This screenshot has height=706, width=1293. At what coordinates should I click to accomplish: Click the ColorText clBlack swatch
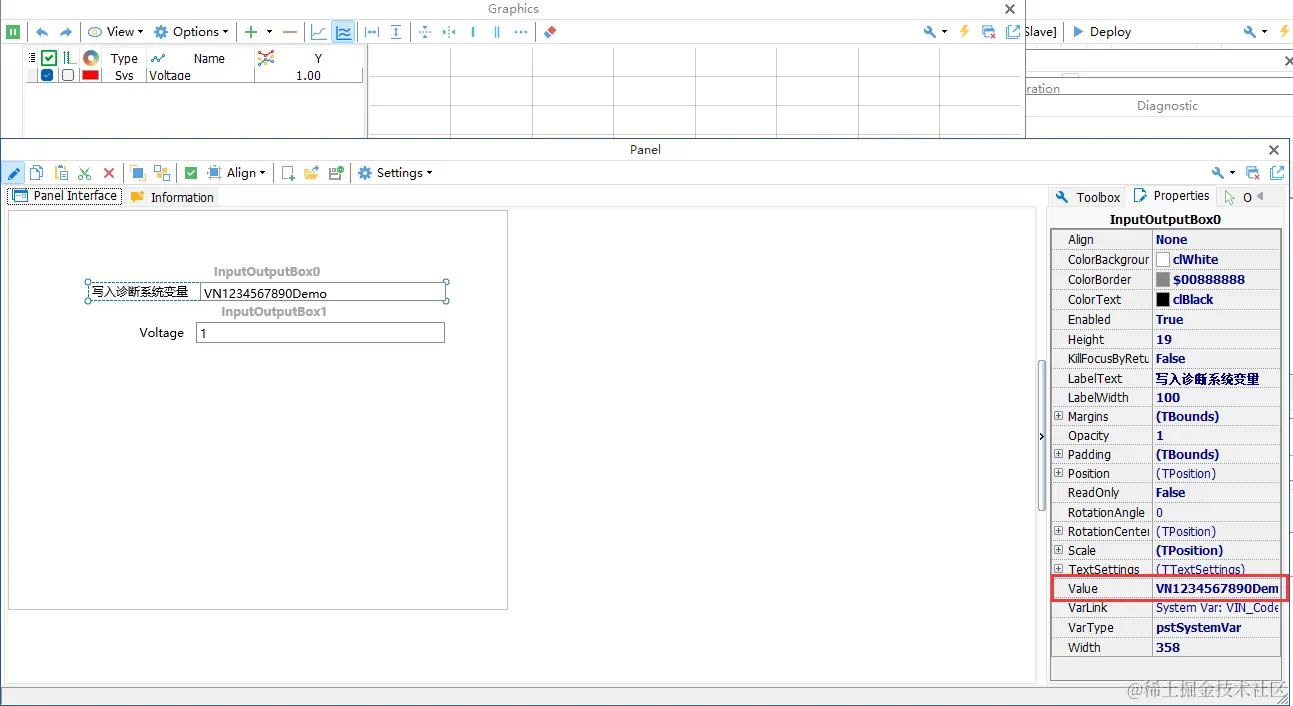click(x=1163, y=299)
